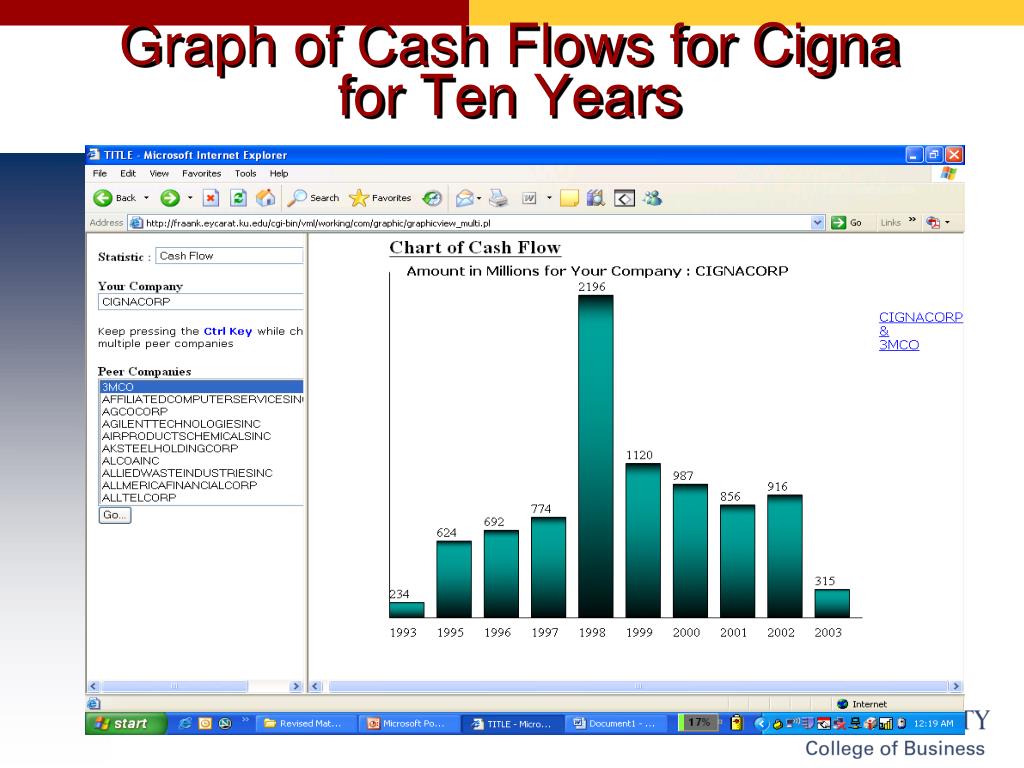Open the Edit menu

tap(128, 173)
